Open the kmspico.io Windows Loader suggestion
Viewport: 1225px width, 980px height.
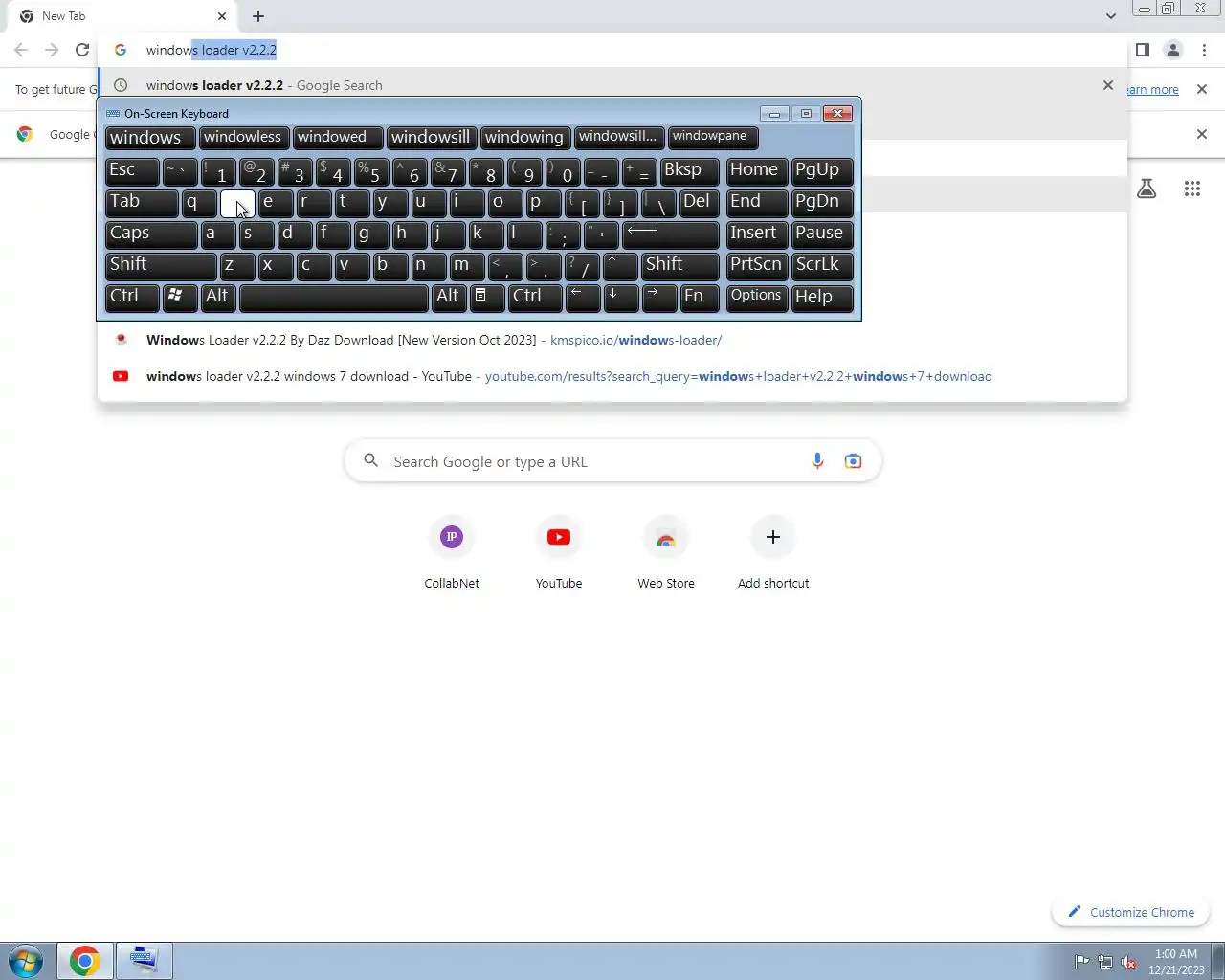(x=612, y=340)
